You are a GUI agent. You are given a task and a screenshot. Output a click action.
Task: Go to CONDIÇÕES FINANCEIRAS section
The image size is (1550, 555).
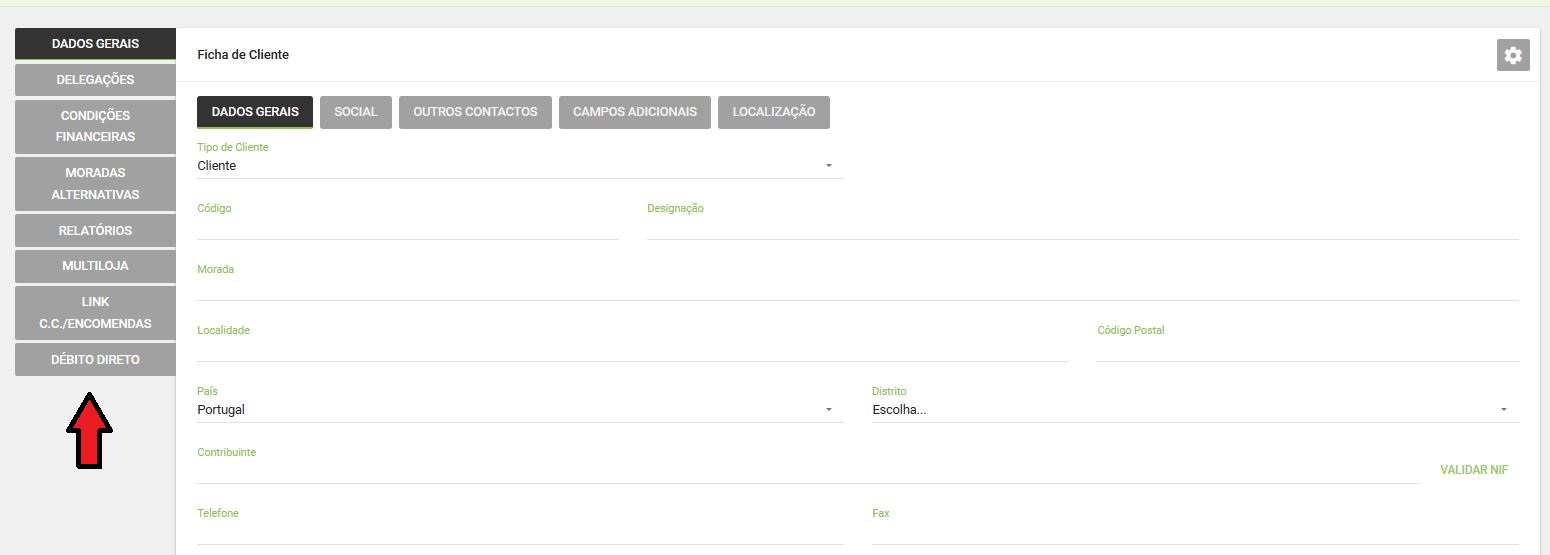tap(95, 126)
